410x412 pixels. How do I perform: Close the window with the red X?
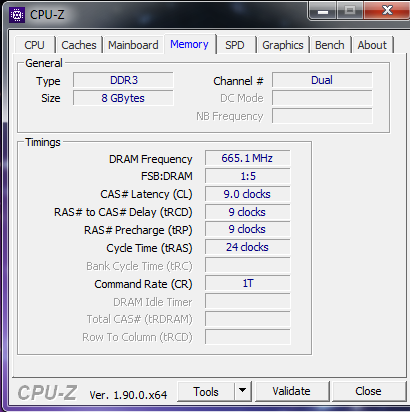387,11
